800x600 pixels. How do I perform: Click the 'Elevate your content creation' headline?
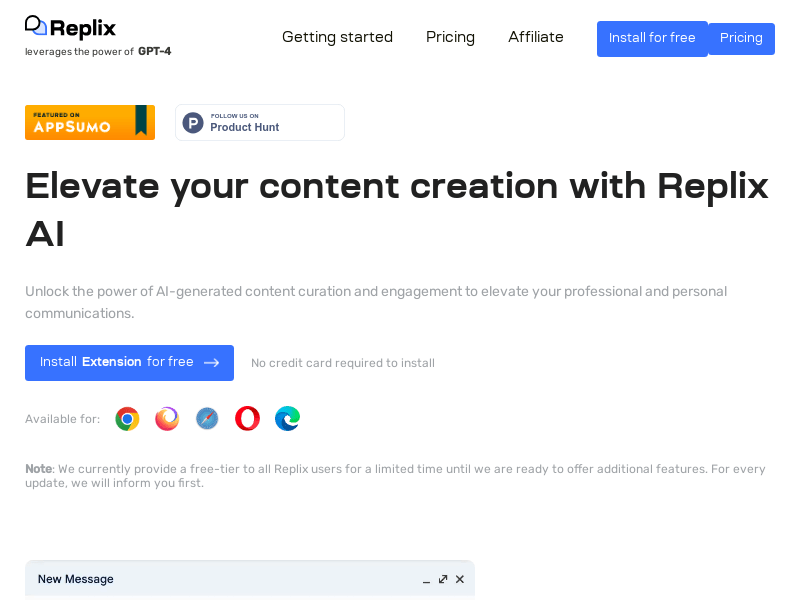coord(397,210)
